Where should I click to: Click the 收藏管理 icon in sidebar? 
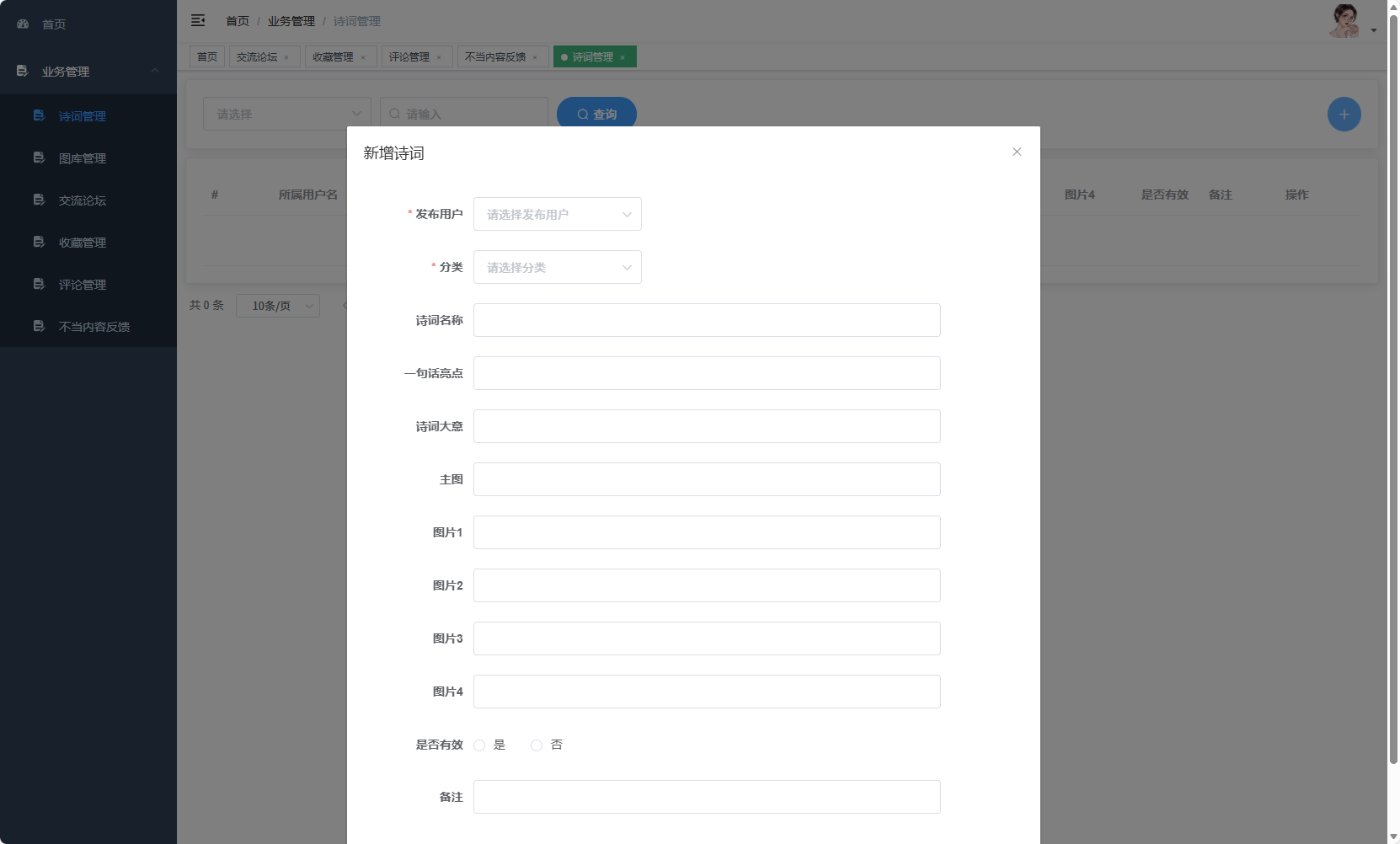(x=39, y=242)
